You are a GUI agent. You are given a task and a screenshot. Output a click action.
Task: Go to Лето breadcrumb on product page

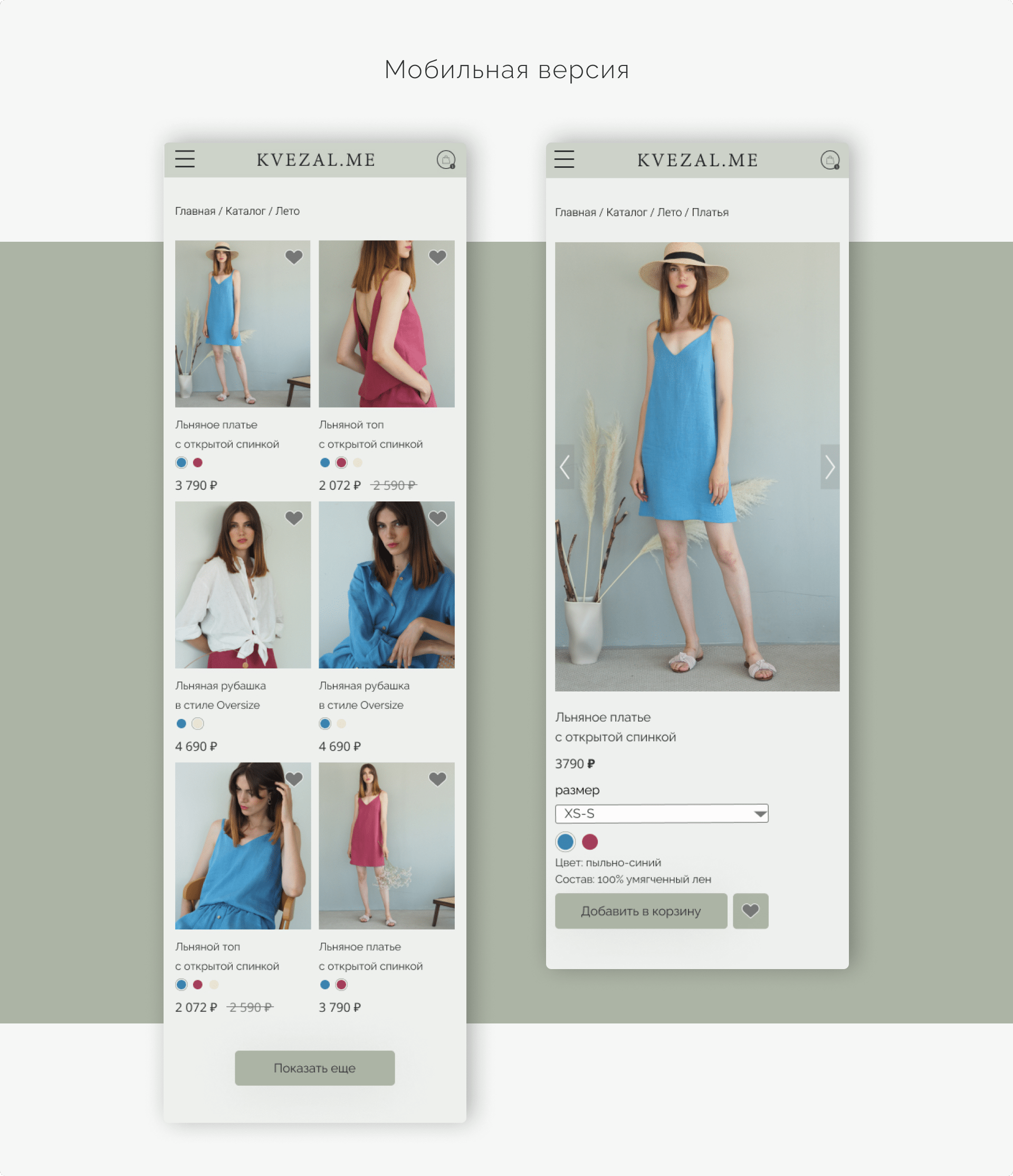pyautogui.click(x=670, y=212)
